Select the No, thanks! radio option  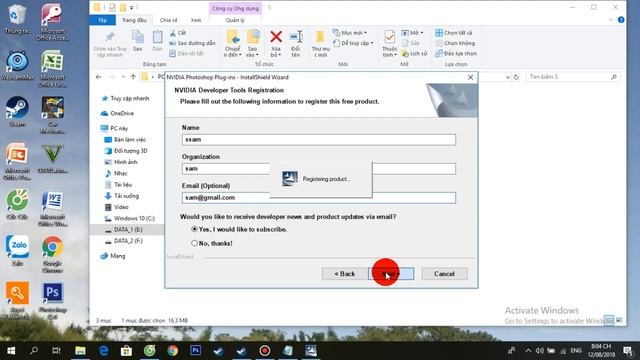coord(194,243)
